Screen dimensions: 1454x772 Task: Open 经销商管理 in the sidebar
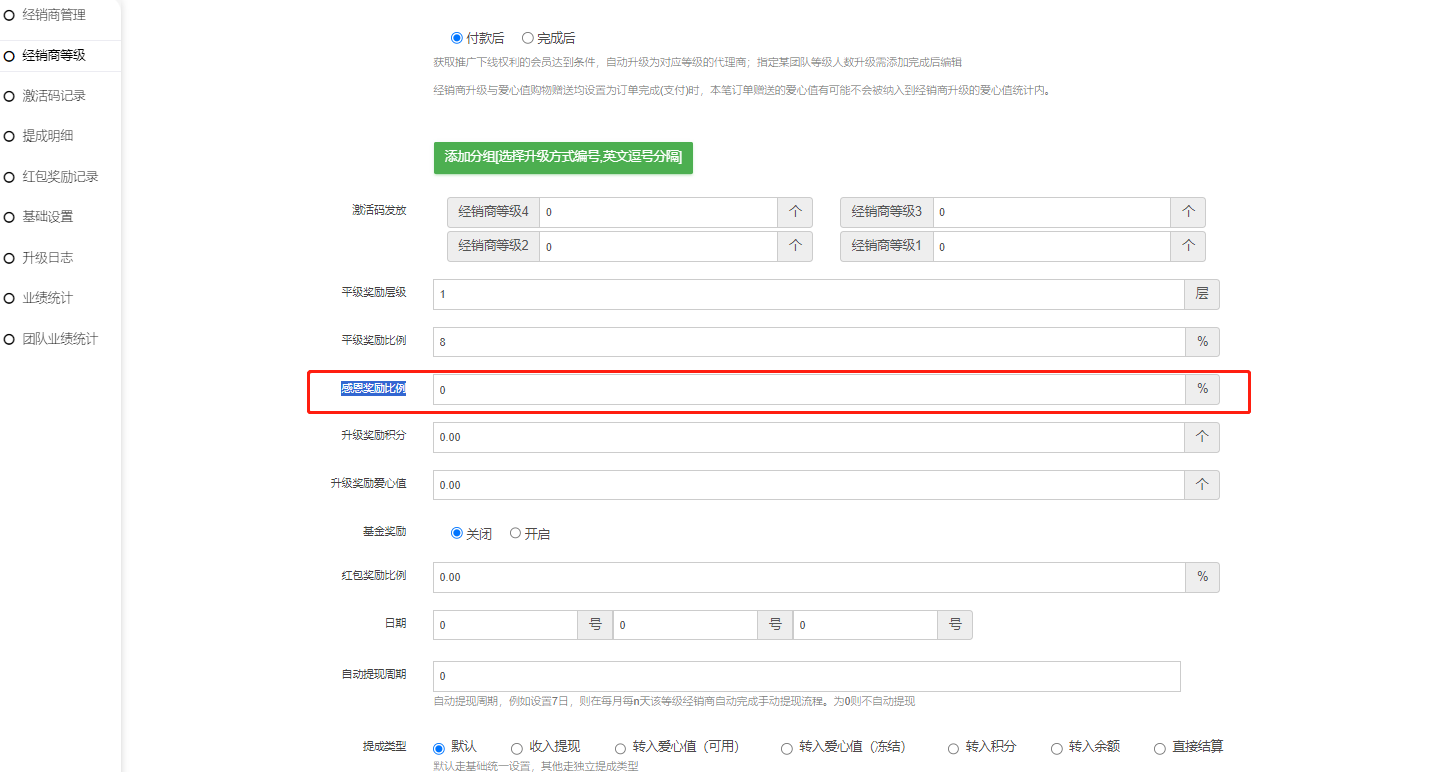tap(53, 15)
